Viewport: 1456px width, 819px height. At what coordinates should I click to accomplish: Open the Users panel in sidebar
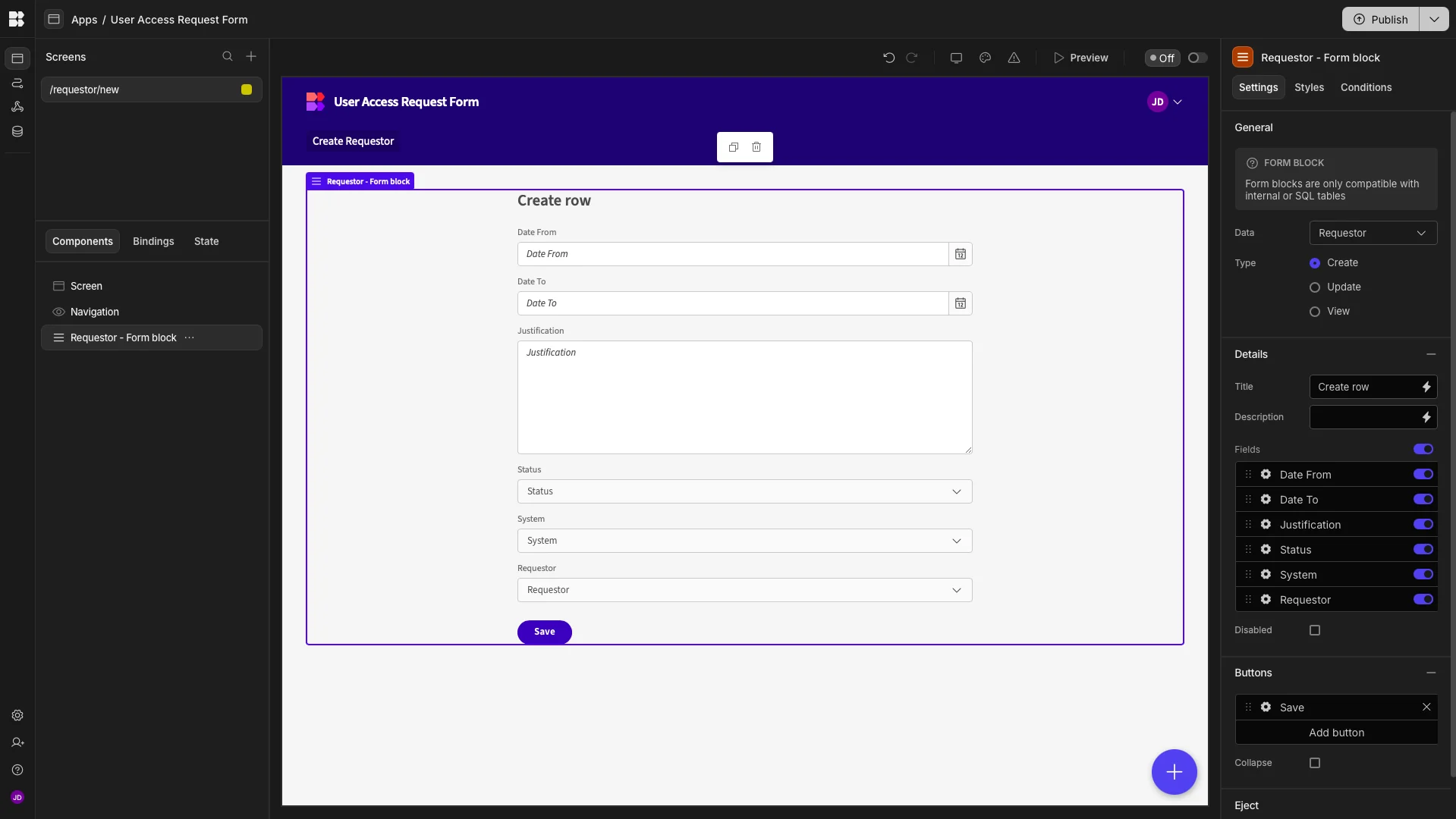pyautogui.click(x=17, y=742)
